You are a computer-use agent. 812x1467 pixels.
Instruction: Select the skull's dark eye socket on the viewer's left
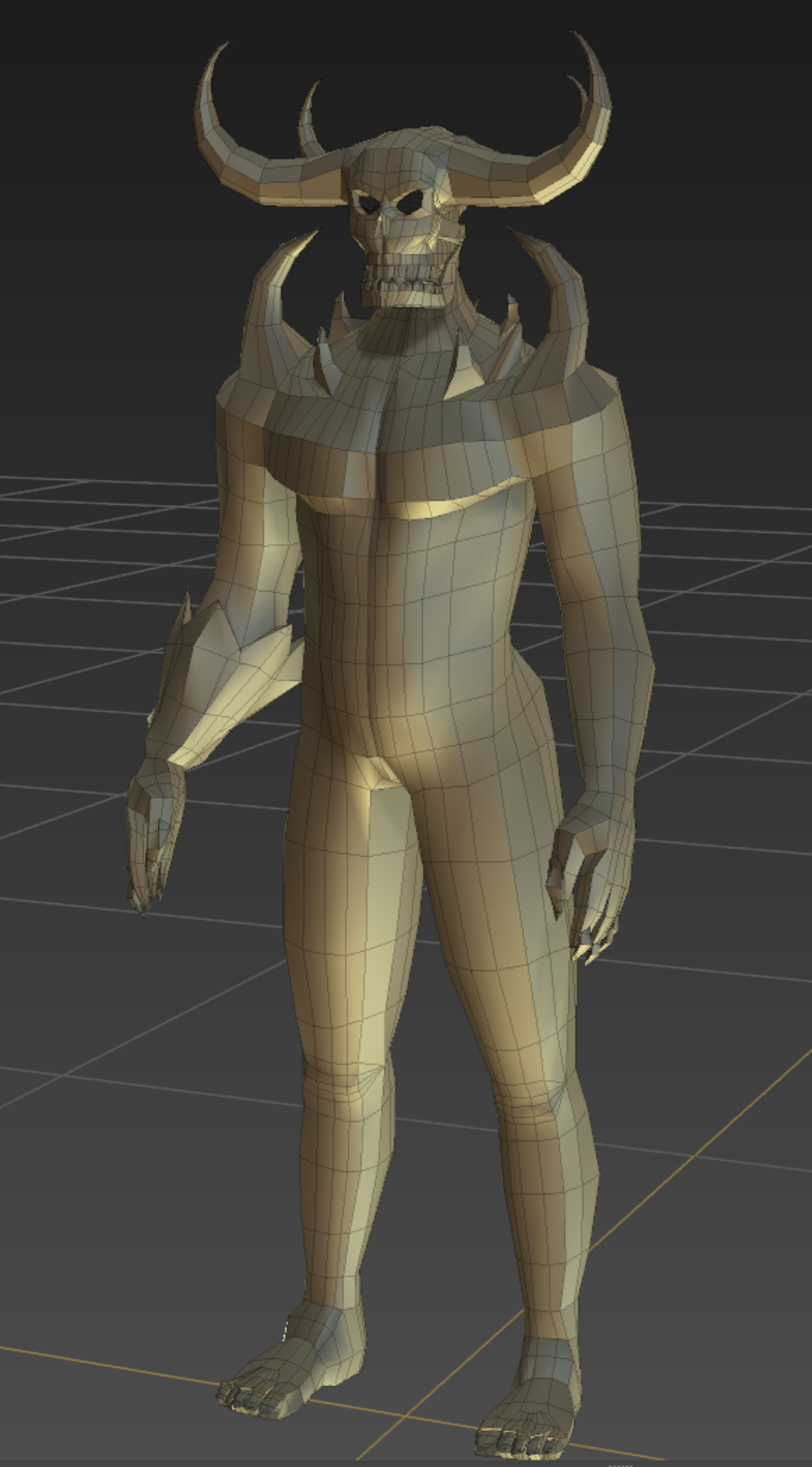[368, 204]
